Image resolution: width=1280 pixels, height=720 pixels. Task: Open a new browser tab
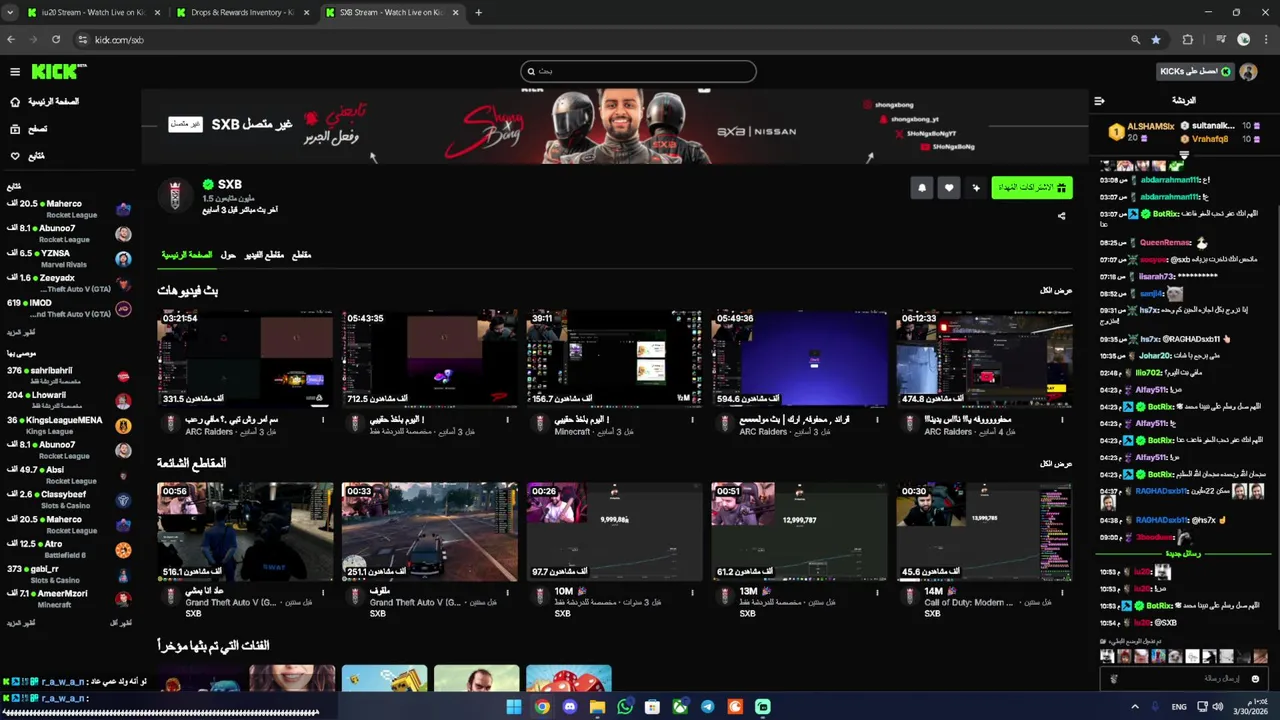tap(478, 13)
